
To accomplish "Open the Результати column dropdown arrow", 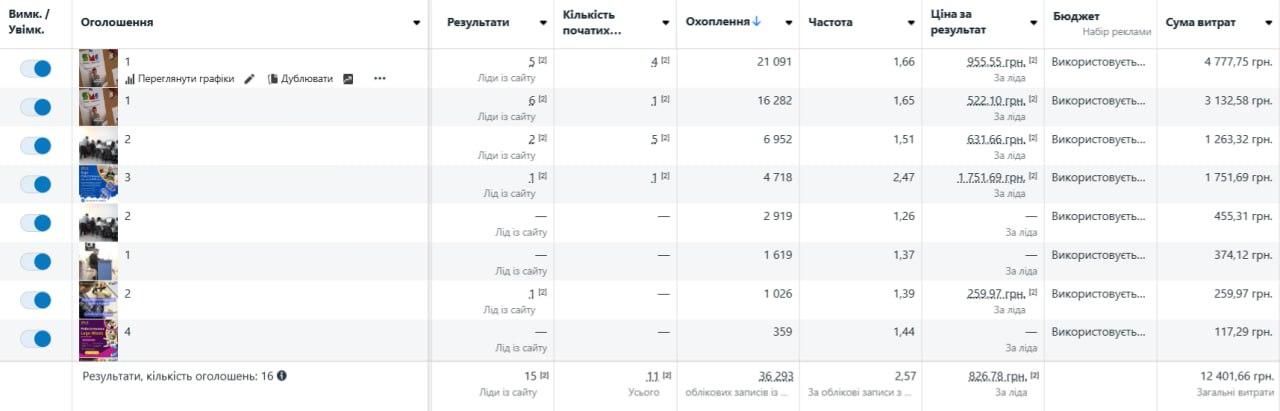I will (542, 22).
